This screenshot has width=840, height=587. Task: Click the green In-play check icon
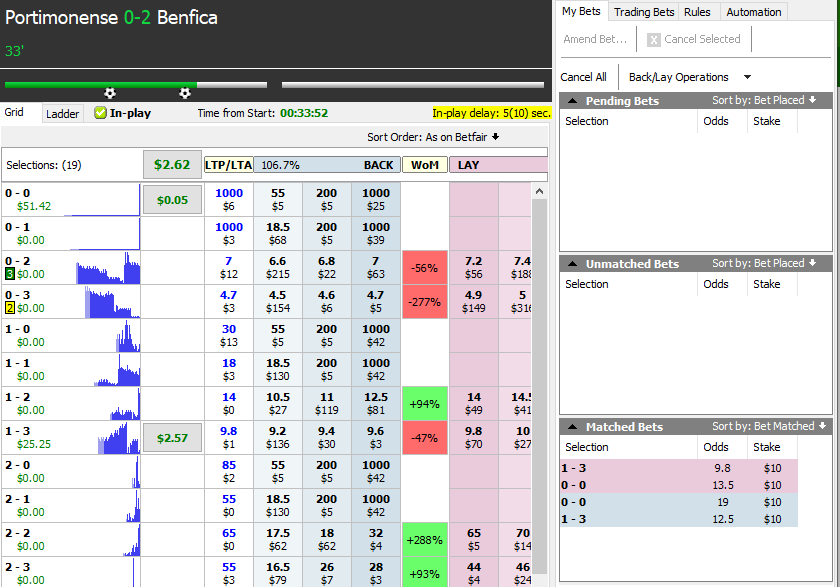(x=100, y=113)
